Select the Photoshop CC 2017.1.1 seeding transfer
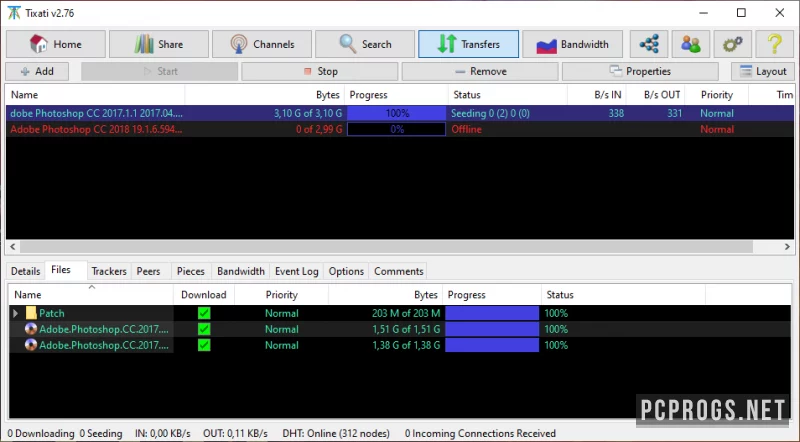The width and height of the screenshot is (800, 442). point(399,113)
